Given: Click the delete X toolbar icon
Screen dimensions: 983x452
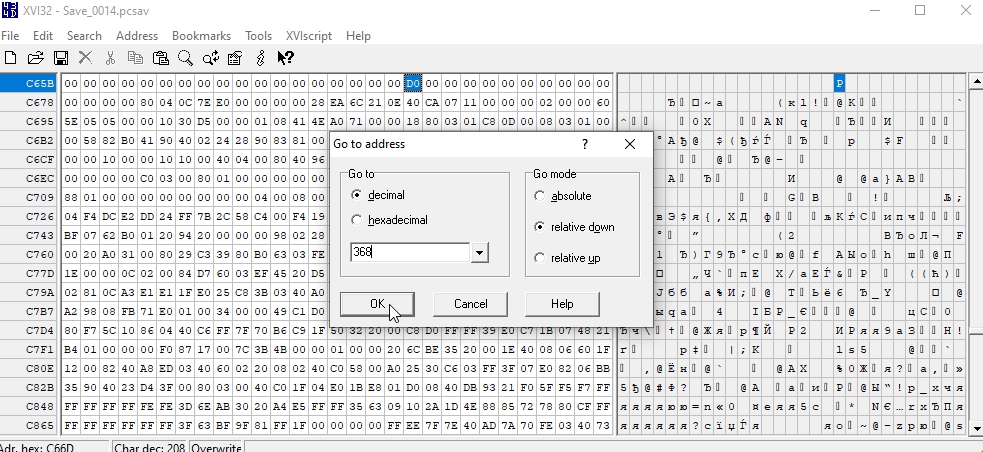Looking at the screenshot, I should click(x=85, y=58).
